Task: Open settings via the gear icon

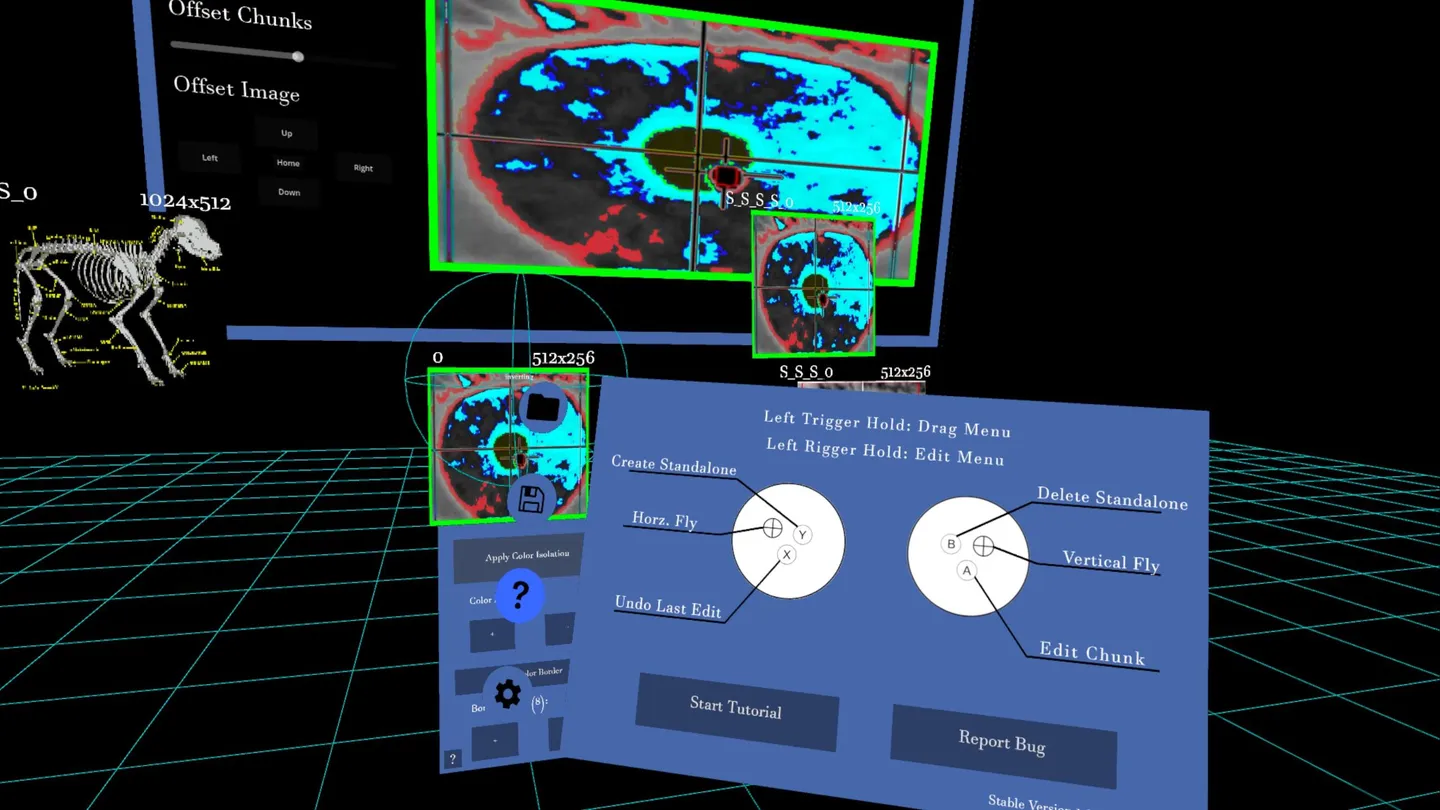Action: (x=507, y=693)
